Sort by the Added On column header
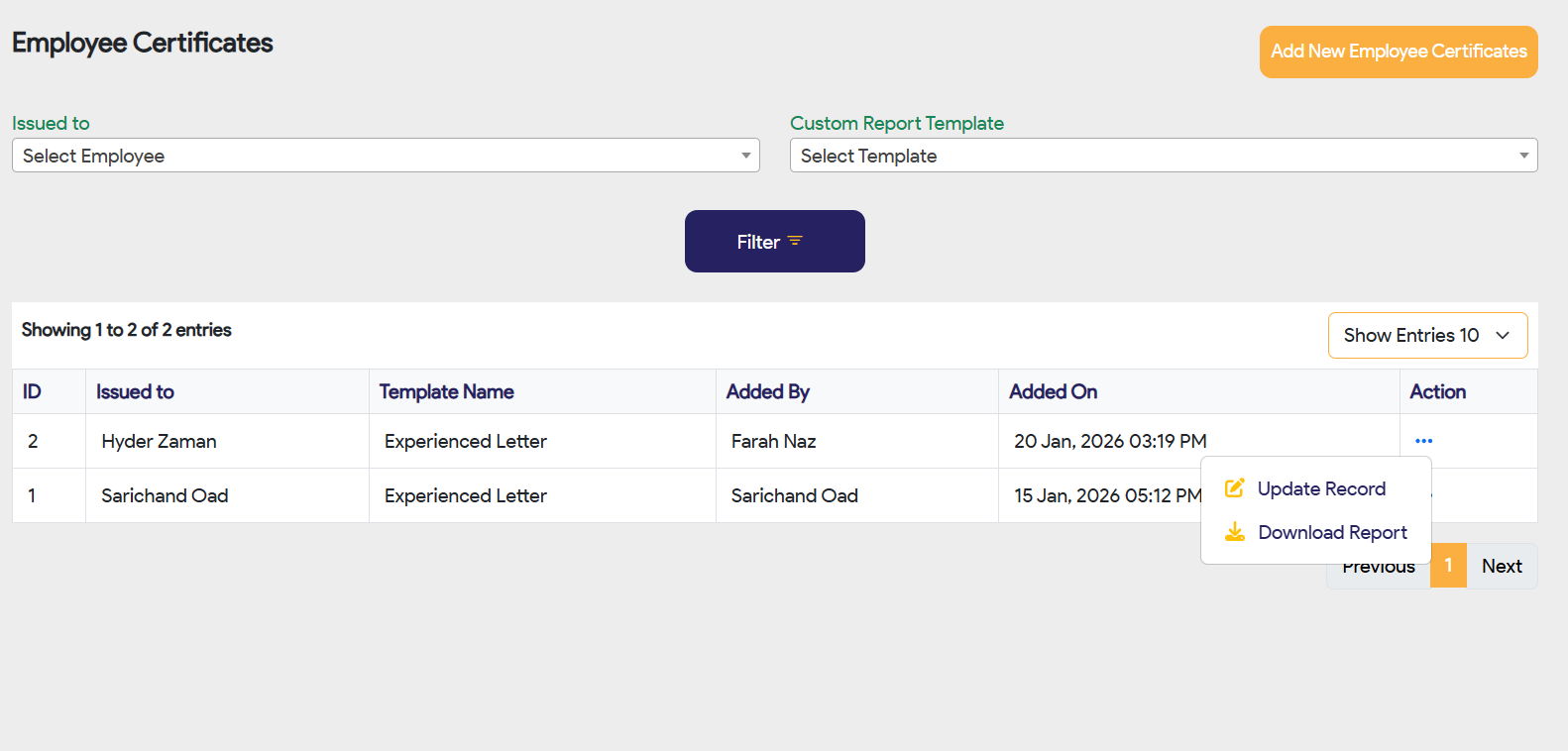Image resolution: width=1568 pixels, height=751 pixels. tap(1053, 391)
